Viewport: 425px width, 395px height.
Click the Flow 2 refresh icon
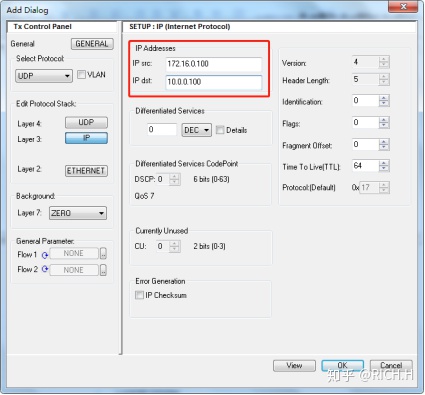[45, 269]
